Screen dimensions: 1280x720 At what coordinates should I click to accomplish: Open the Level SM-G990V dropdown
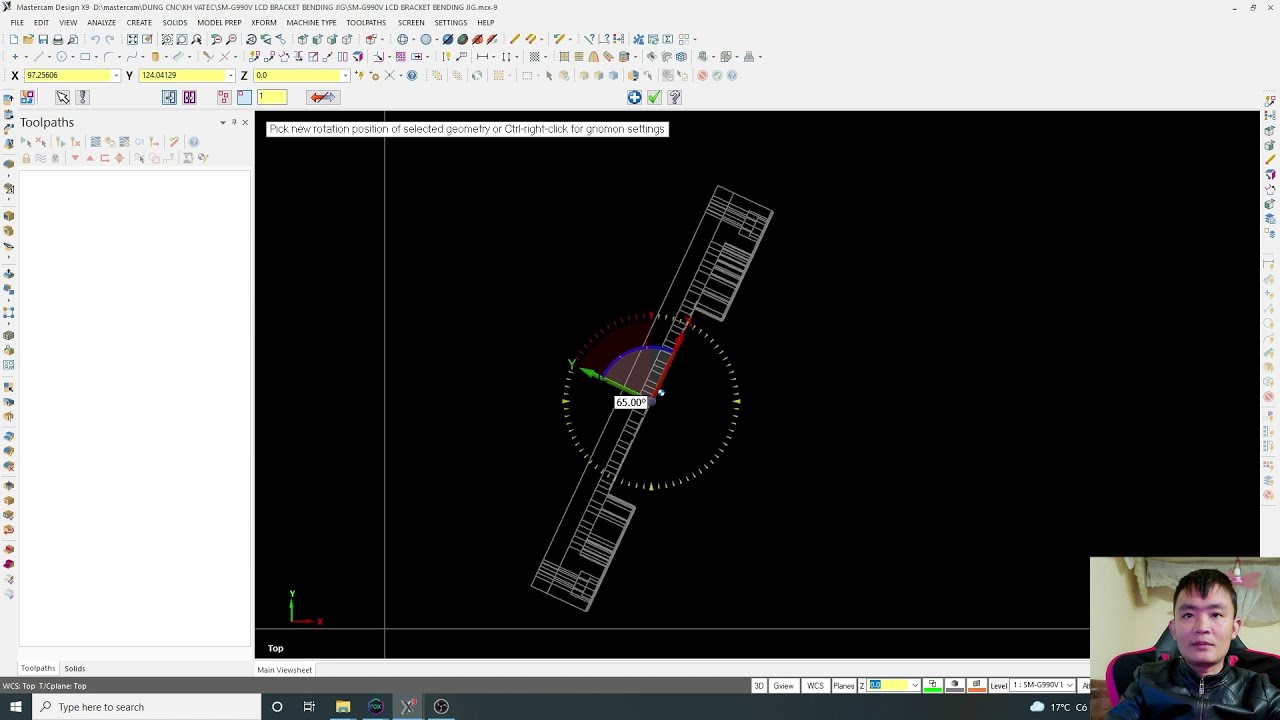pos(1070,685)
